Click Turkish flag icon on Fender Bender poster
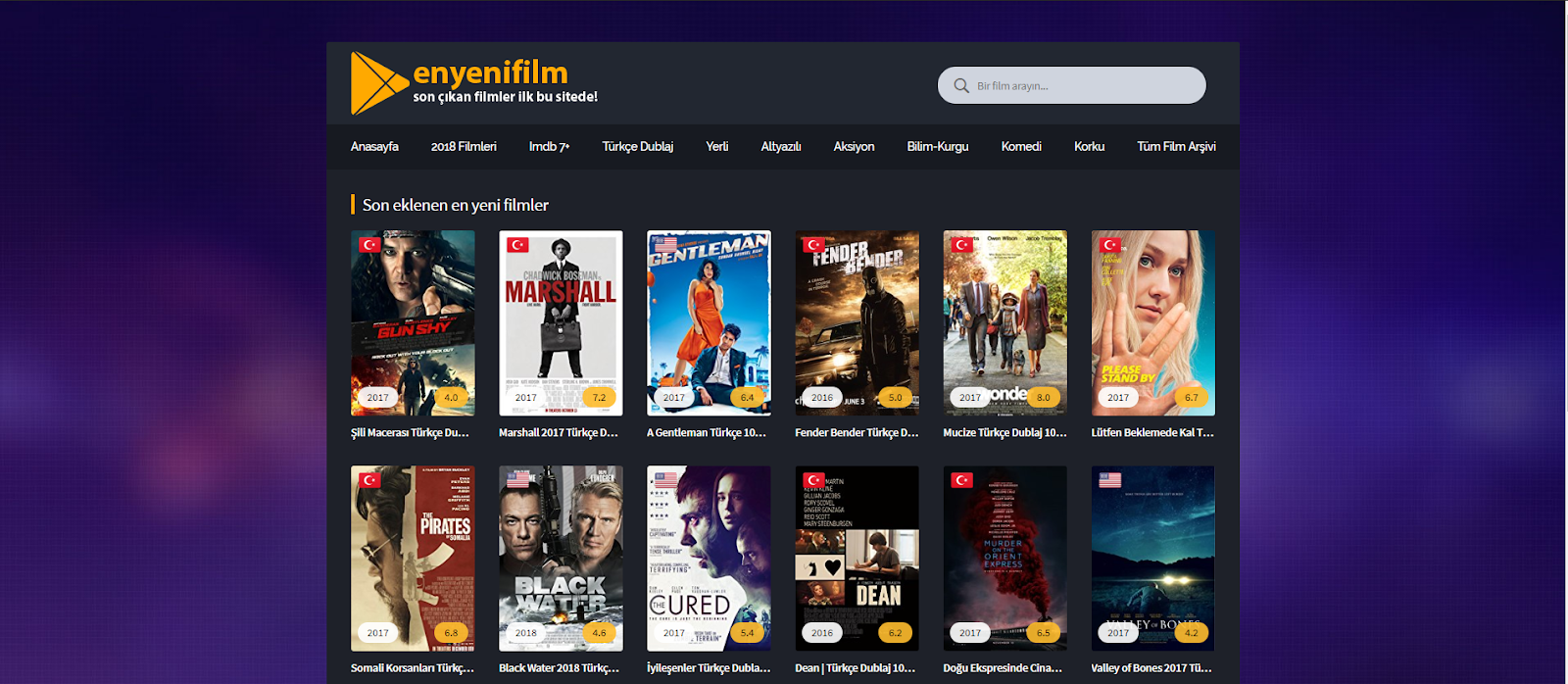This screenshot has height=684, width=1568. tap(813, 245)
